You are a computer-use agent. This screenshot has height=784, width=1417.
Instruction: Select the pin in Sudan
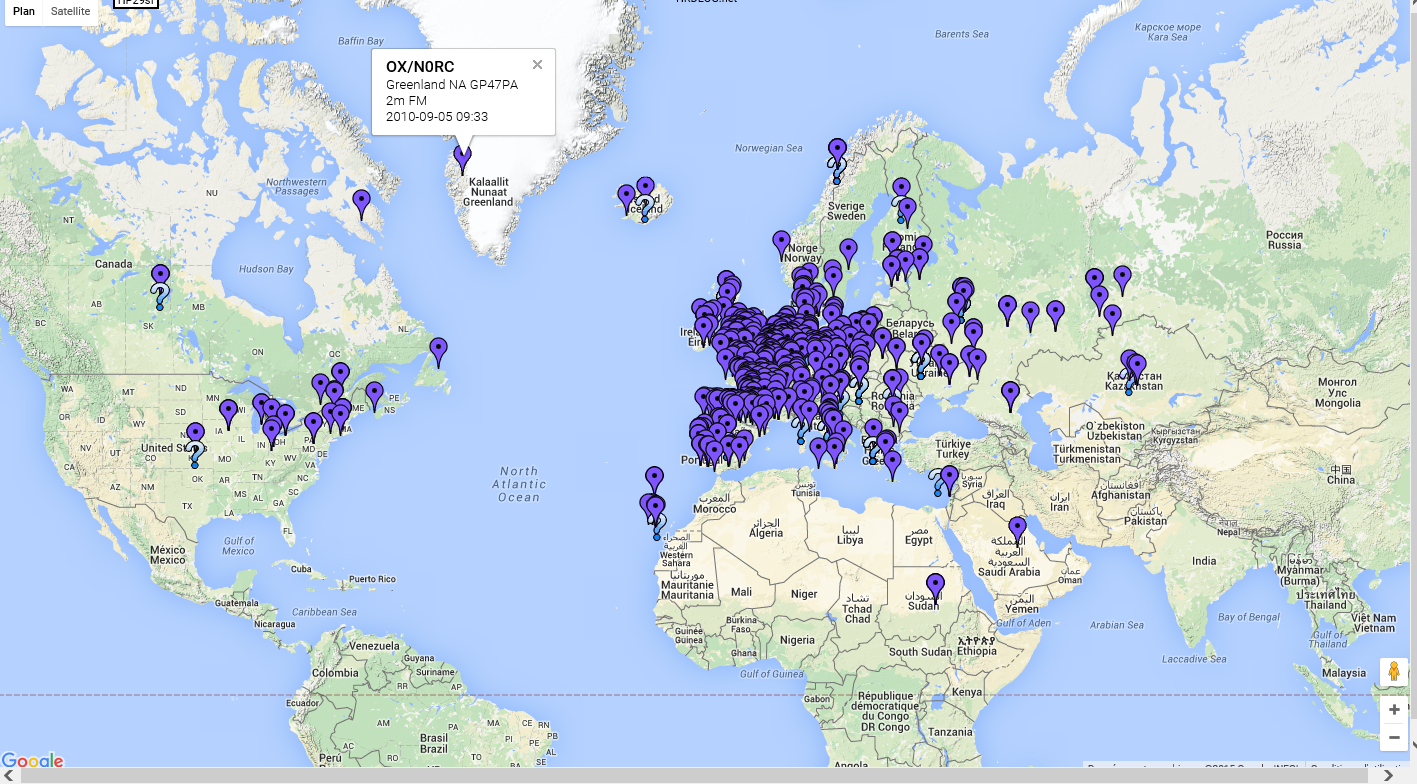[935, 588]
